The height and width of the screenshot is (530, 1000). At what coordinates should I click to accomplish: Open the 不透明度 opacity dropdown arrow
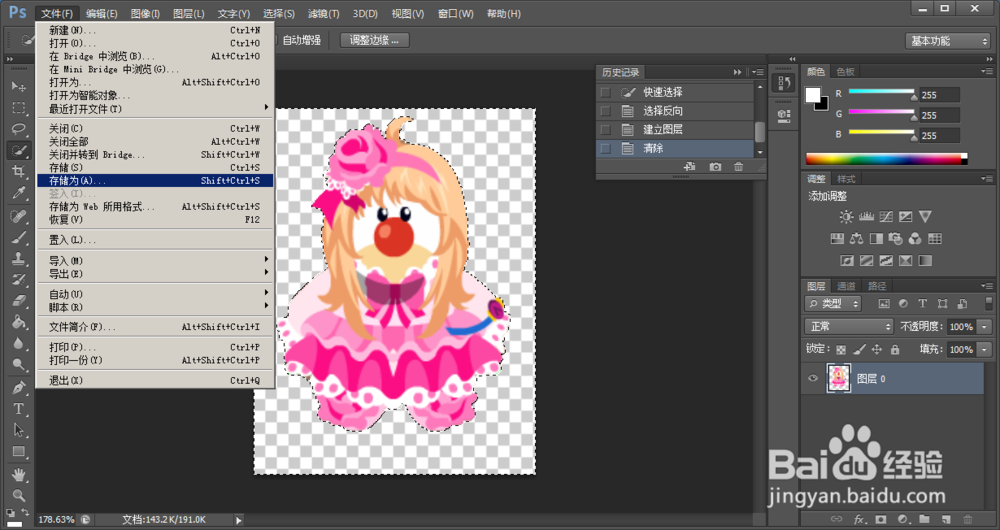985,327
